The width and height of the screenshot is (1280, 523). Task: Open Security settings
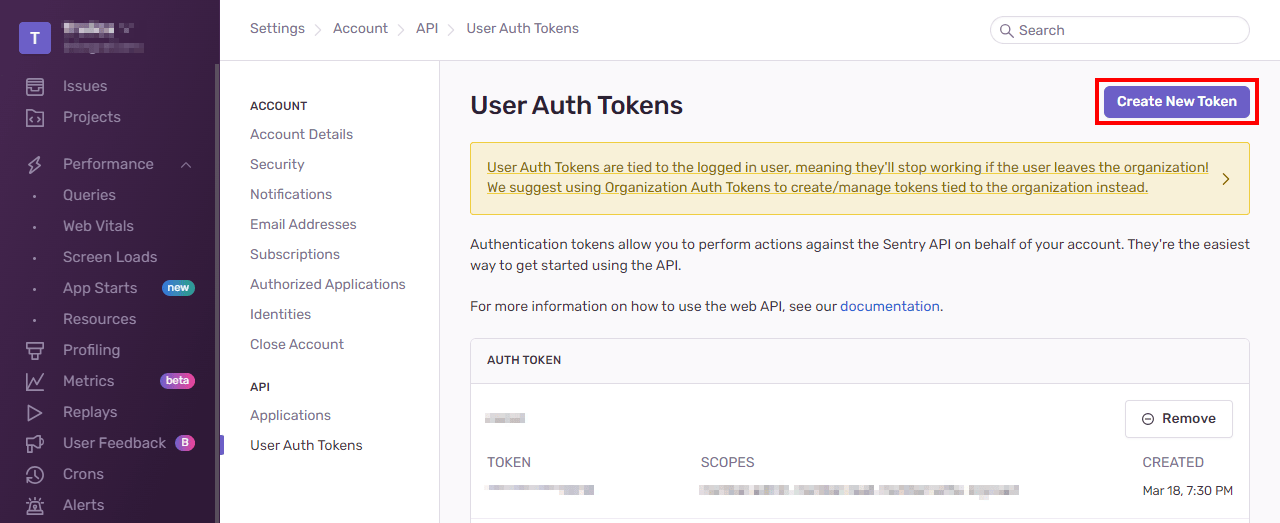click(x=277, y=164)
